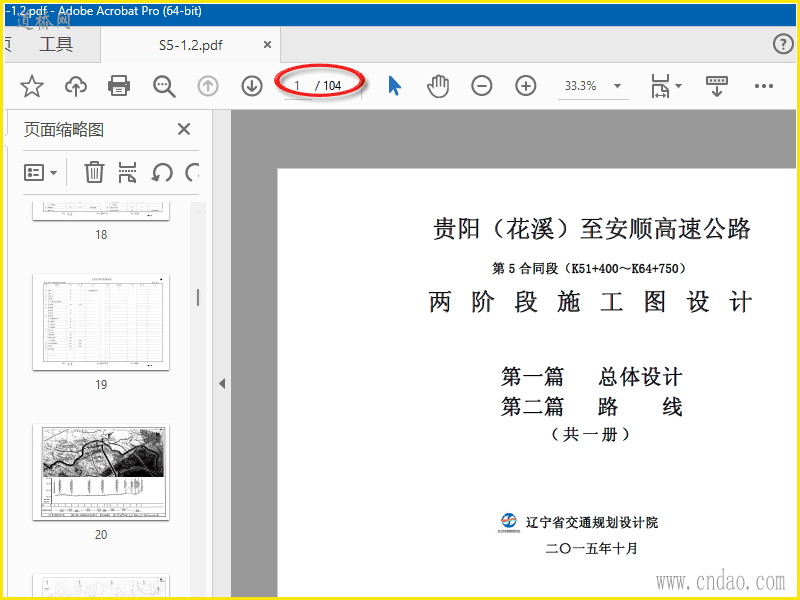The image size is (800, 600).
Task: Open thumbnail panel options dropdown menu
Action: pyautogui.click(x=41, y=172)
